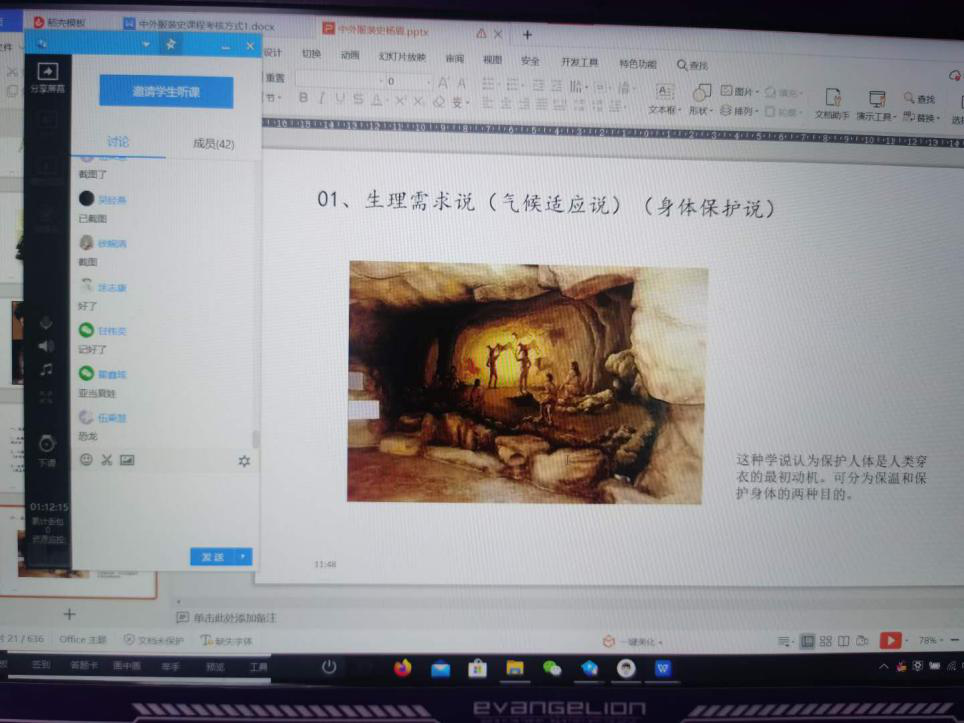Click the music note icon in sidebar

(46, 370)
